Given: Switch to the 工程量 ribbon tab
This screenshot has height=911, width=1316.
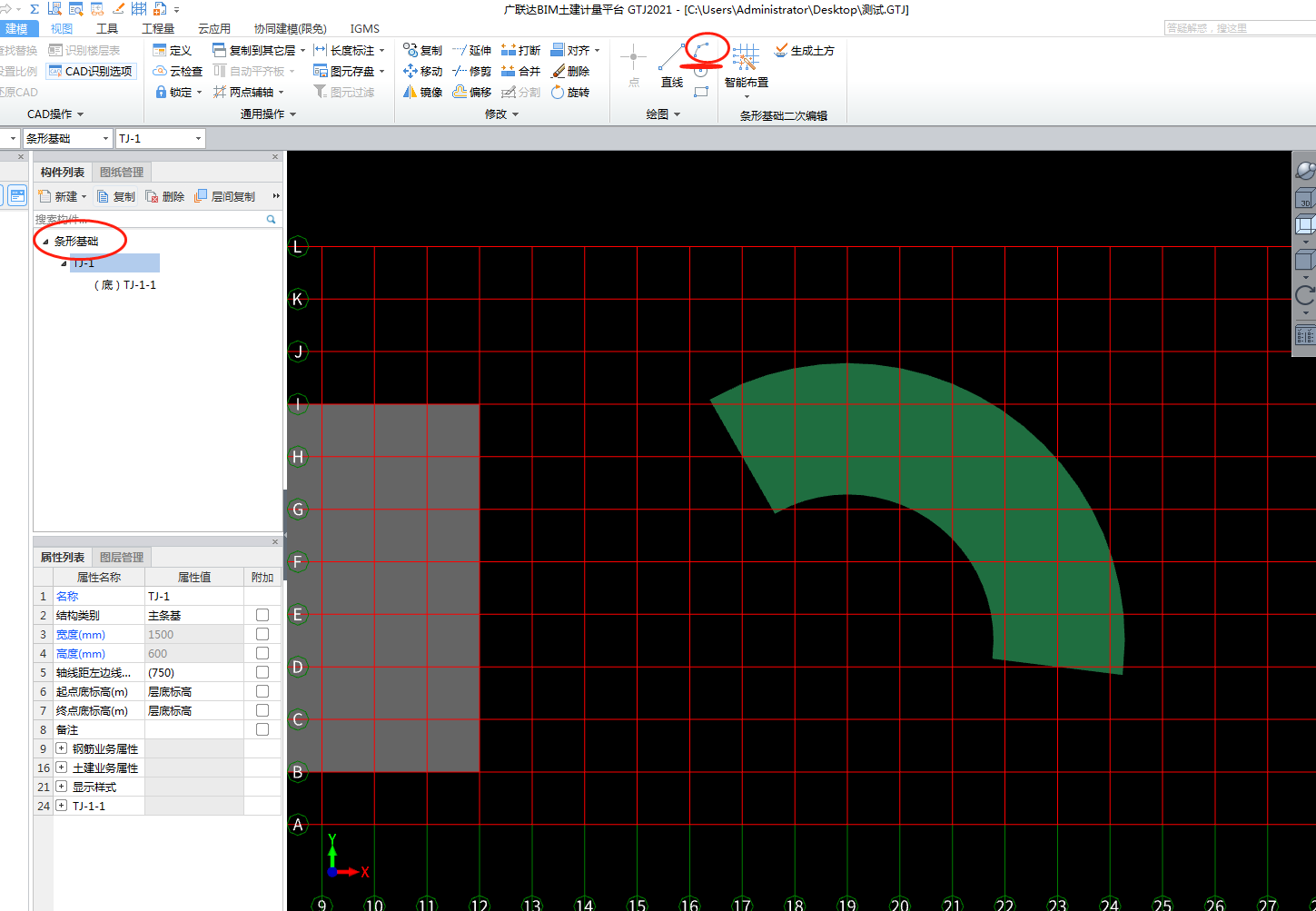Looking at the screenshot, I should [x=158, y=28].
